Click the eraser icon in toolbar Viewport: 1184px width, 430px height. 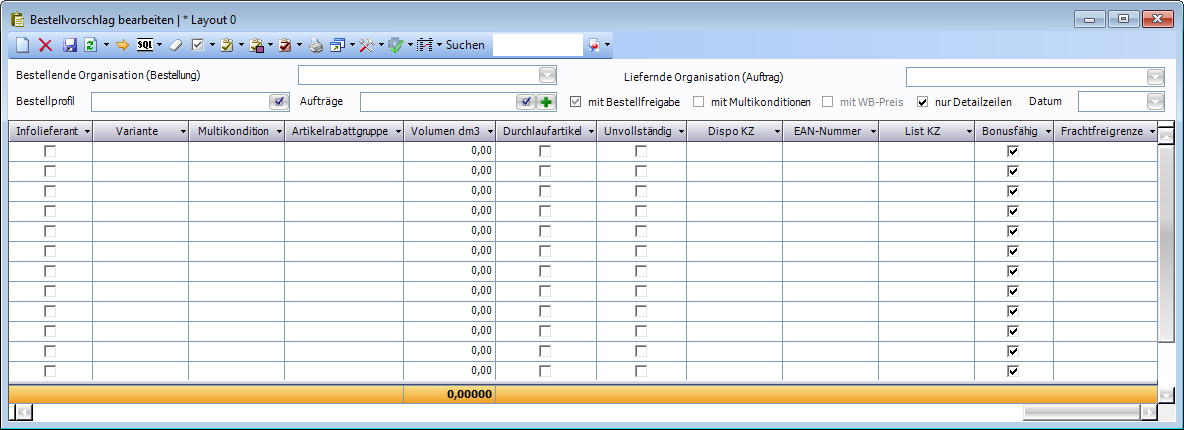pyautogui.click(x=174, y=45)
